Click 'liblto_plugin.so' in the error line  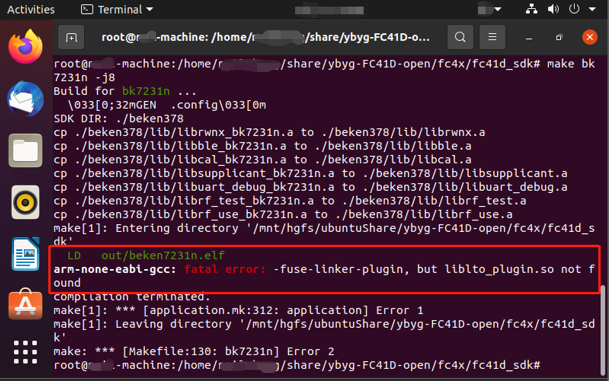pyautogui.click(x=499, y=269)
